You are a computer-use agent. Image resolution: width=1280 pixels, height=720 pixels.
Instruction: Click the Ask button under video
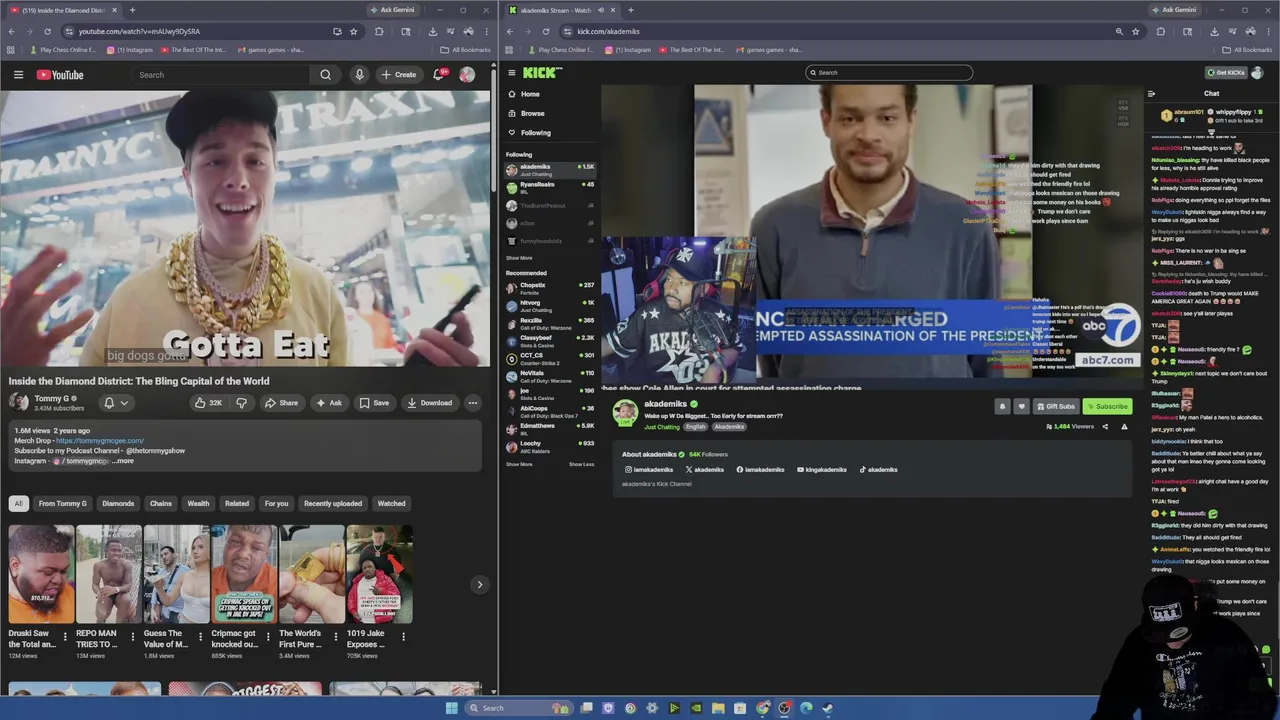pyautogui.click(x=329, y=403)
